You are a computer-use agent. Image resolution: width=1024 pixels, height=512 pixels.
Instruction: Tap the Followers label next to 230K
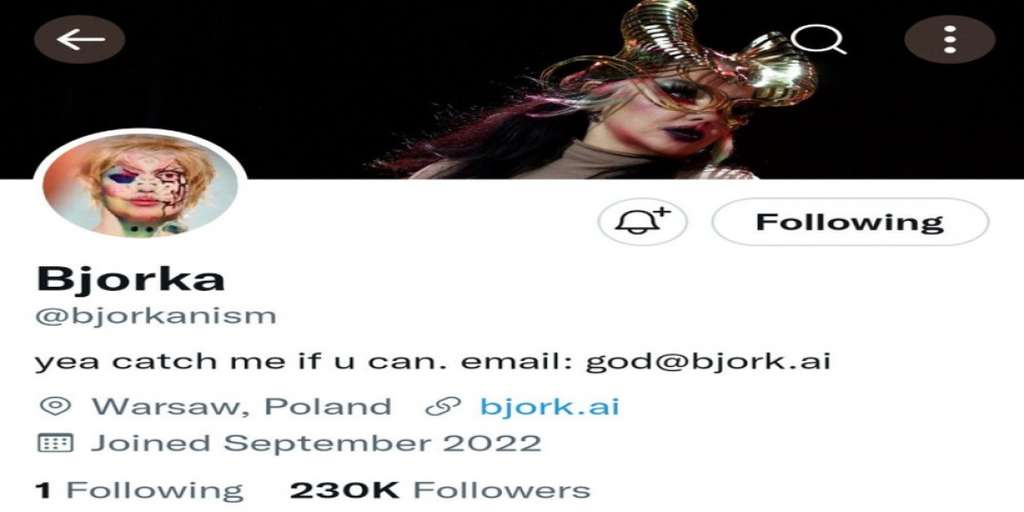point(502,490)
